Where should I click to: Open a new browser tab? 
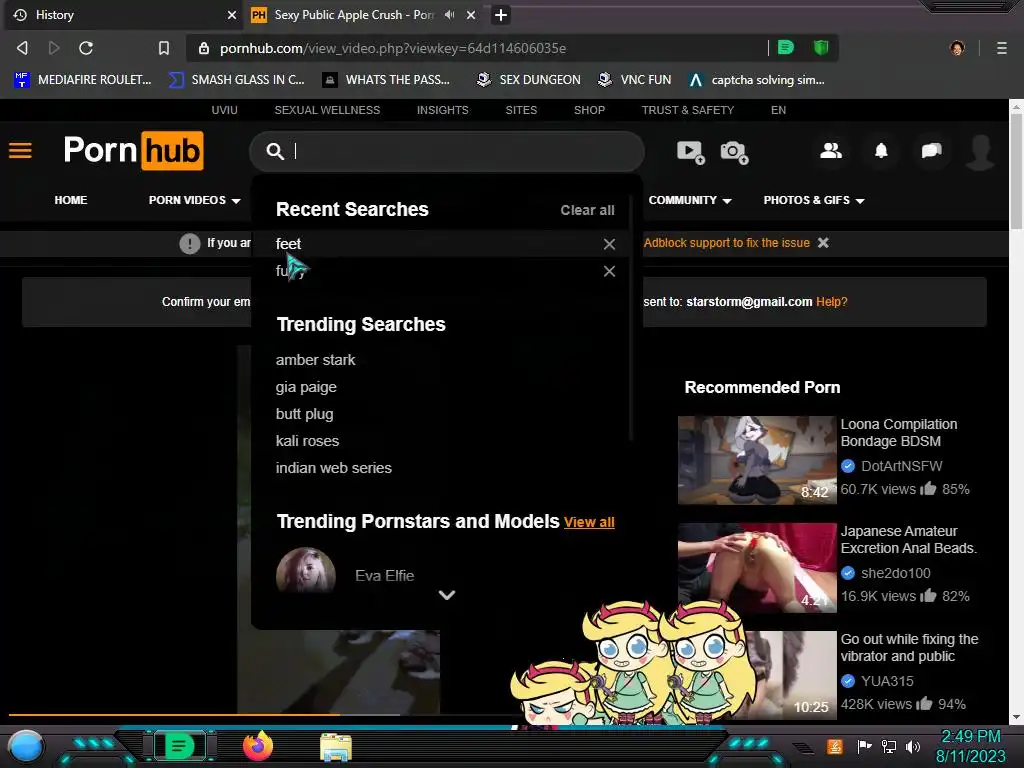(x=500, y=15)
